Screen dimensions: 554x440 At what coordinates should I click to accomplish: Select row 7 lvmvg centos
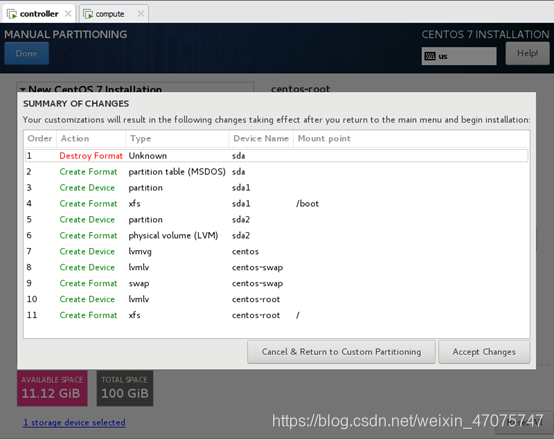pos(277,251)
